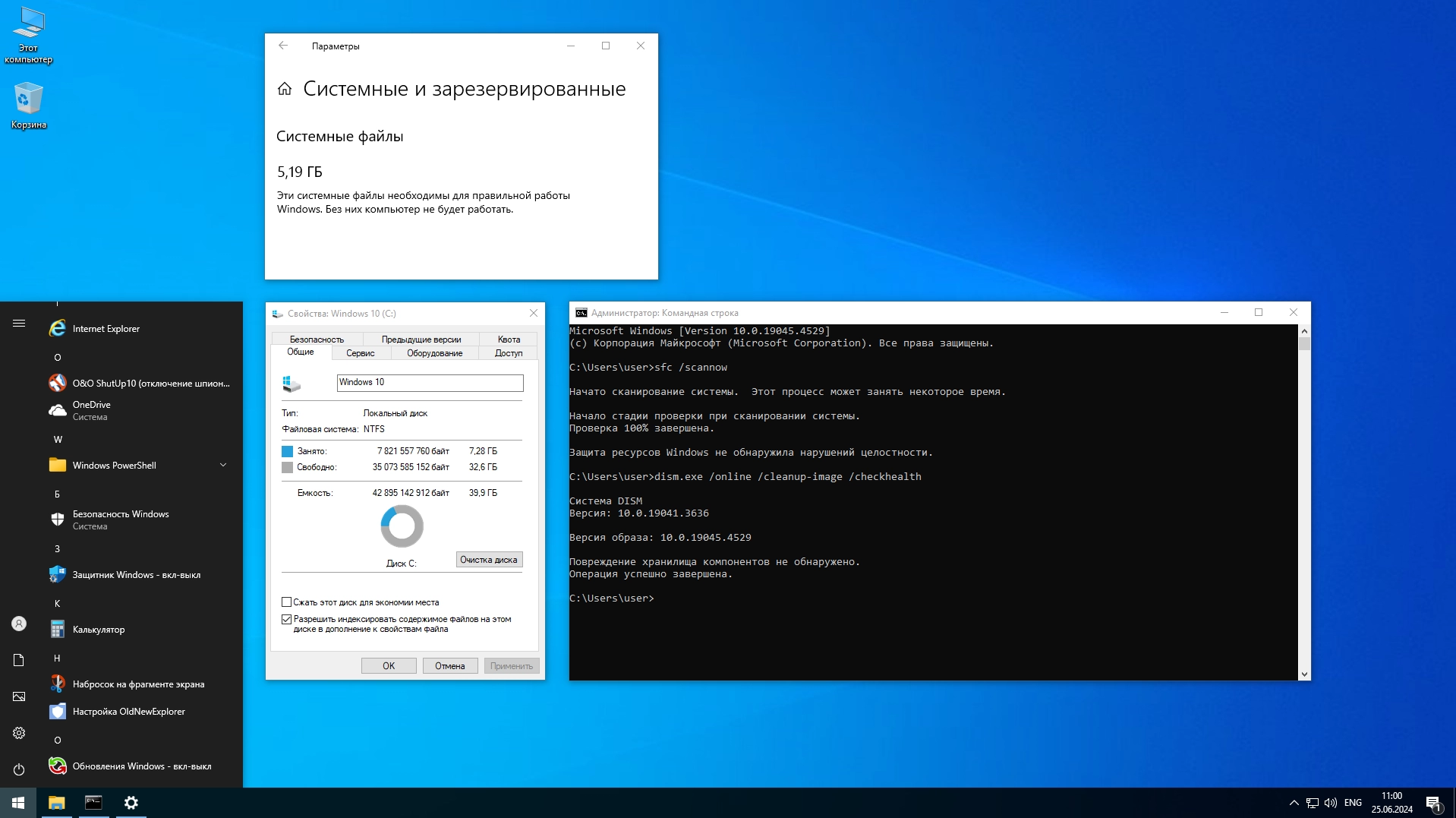Uncheck the allow file indexing checkbox
The image size is (1456, 818).
287,620
